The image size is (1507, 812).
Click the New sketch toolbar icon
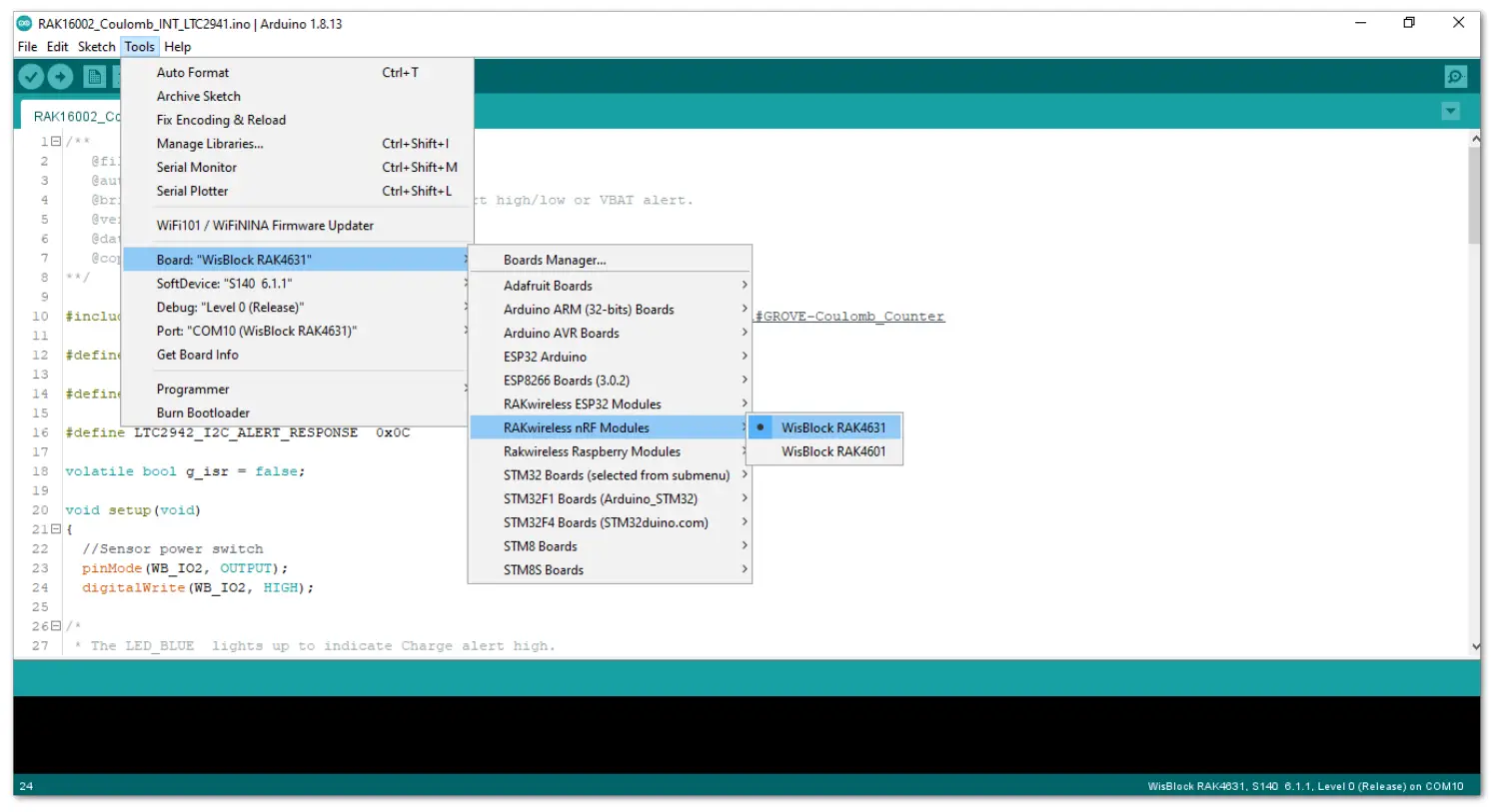coord(95,76)
